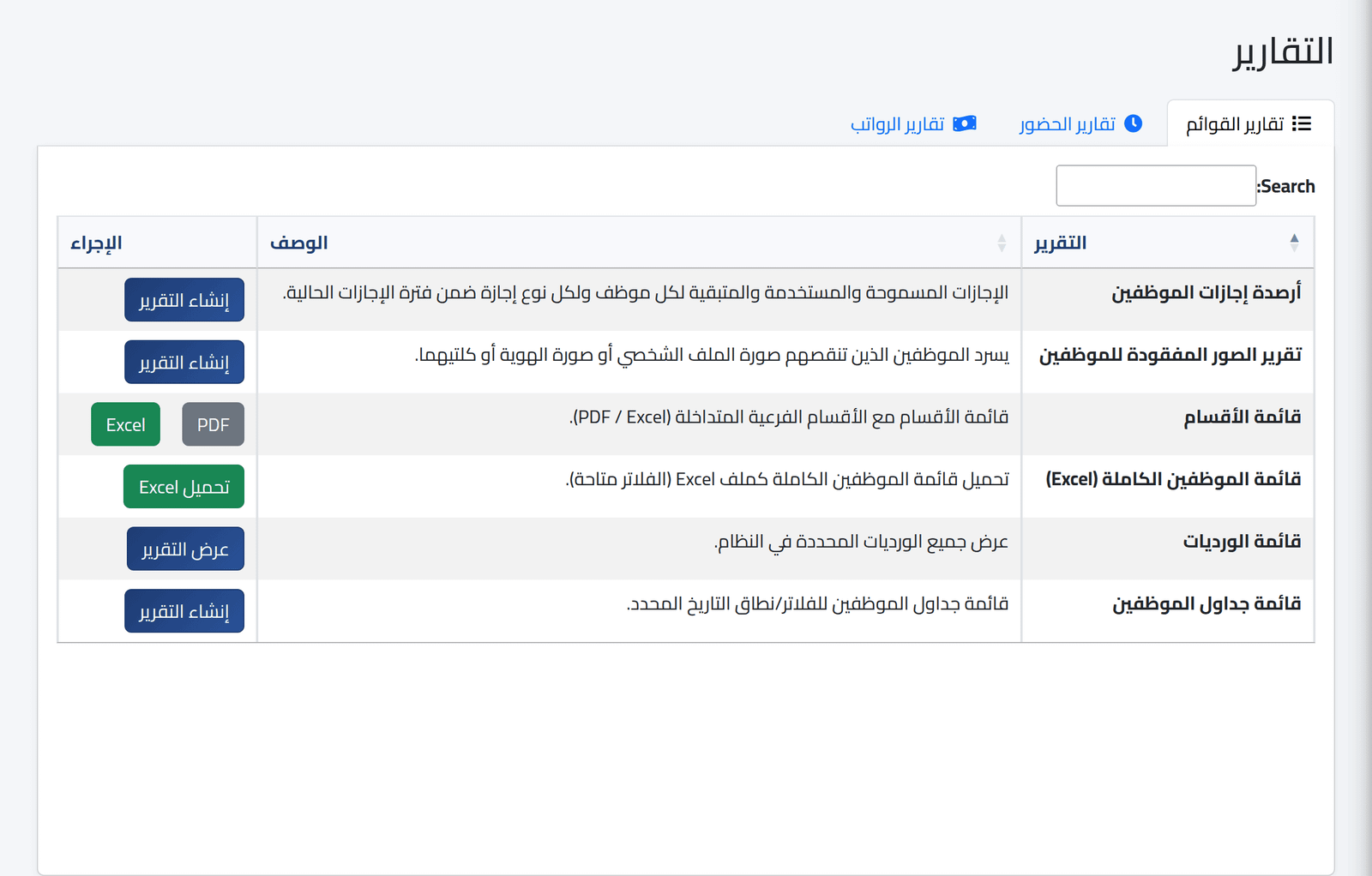Switch to تقارير الحضور tab
Viewport: 1372px width, 876px height.
[x=1080, y=123]
